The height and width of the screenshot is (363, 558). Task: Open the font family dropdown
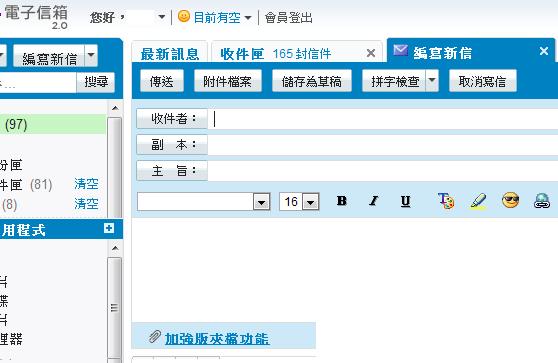262,202
